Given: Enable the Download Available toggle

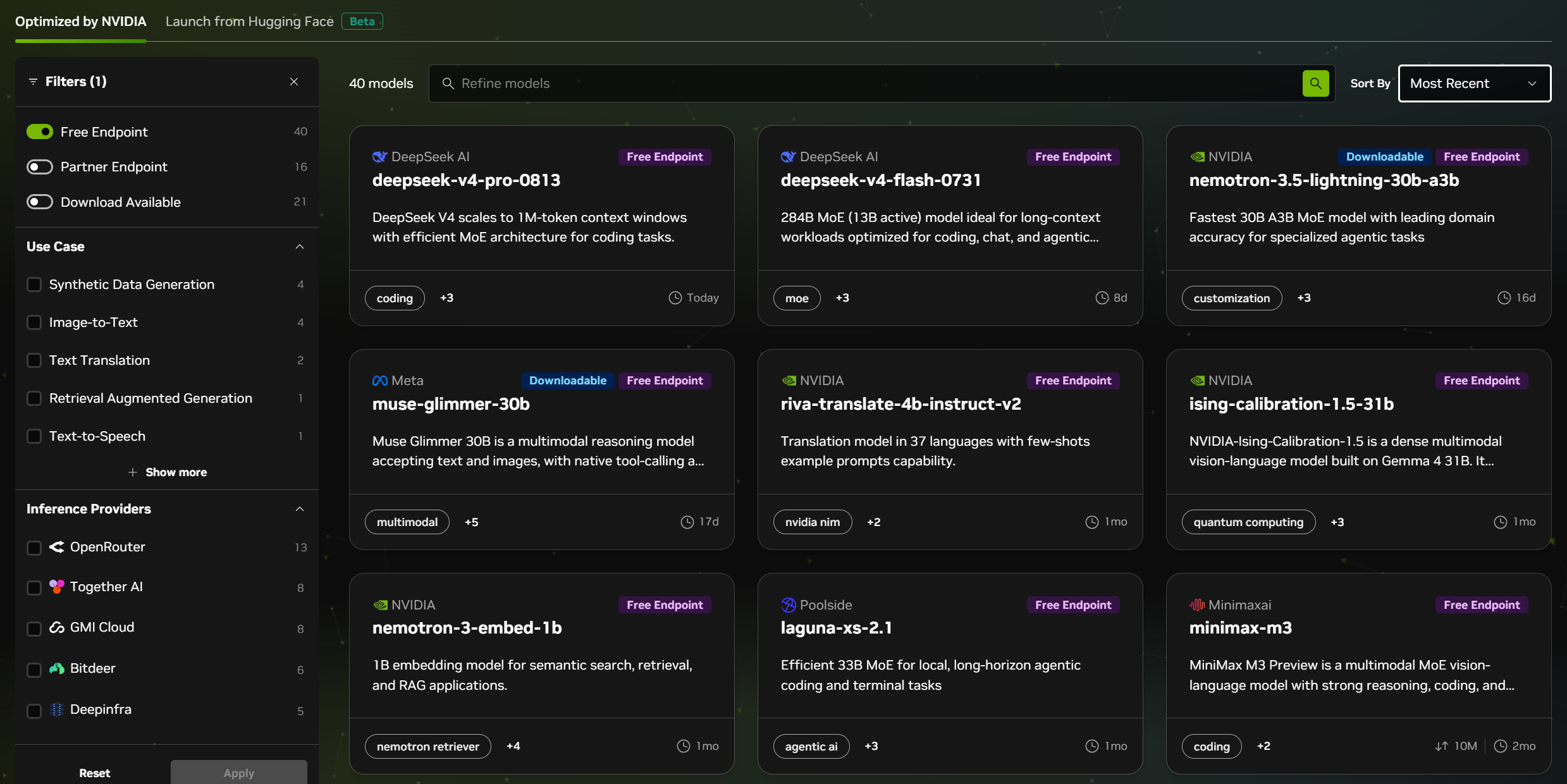Looking at the screenshot, I should (x=40, y=202).
